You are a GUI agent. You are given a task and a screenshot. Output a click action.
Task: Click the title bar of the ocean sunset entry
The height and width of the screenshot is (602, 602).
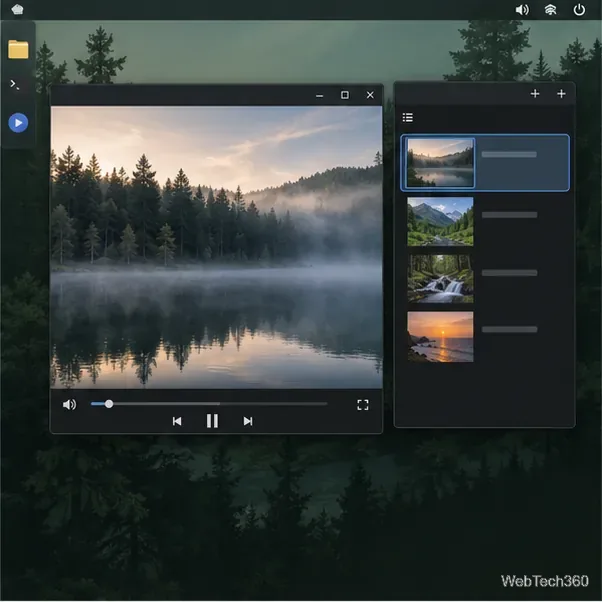(509, 329)
